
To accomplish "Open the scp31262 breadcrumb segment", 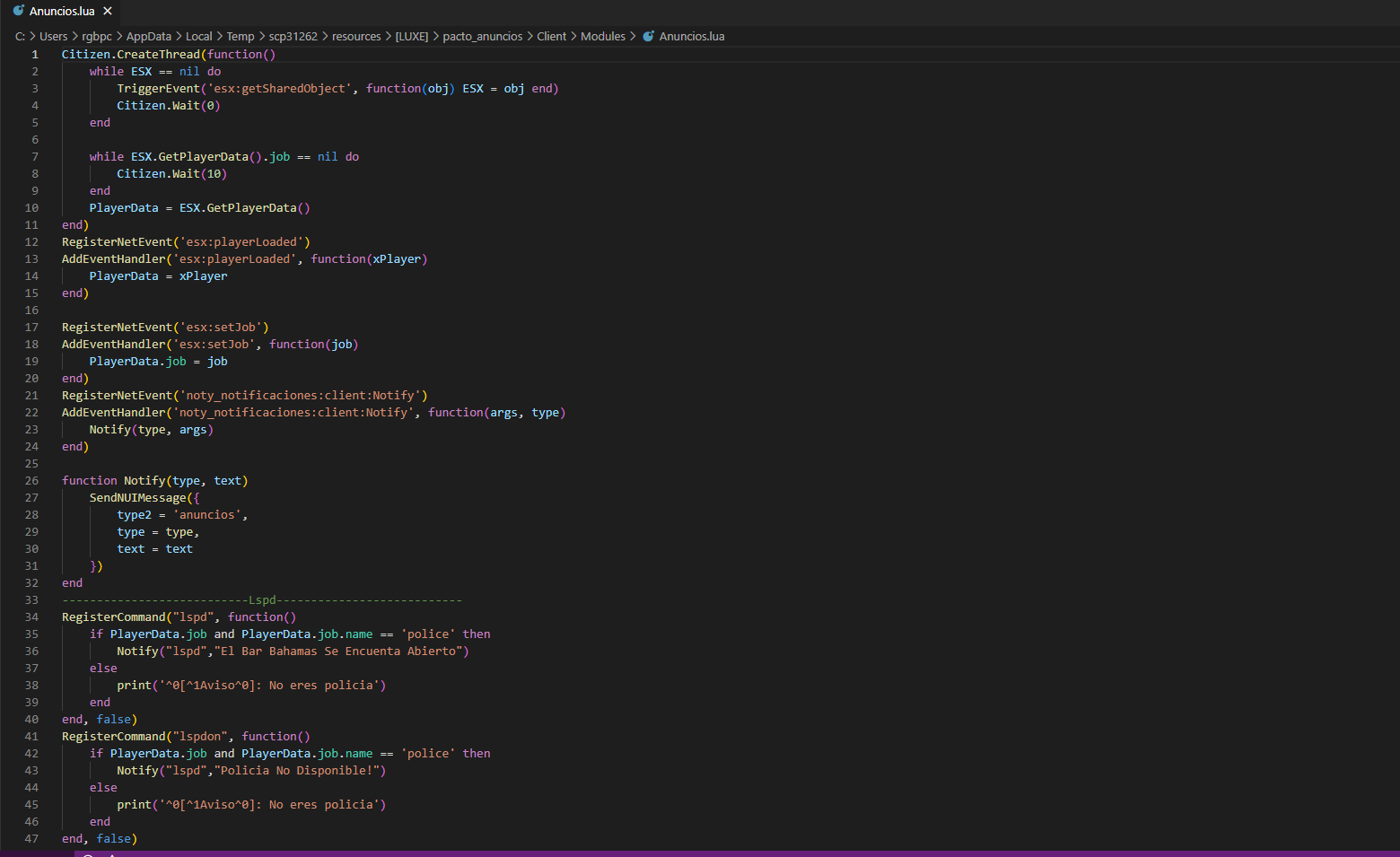I will point(293,36).
